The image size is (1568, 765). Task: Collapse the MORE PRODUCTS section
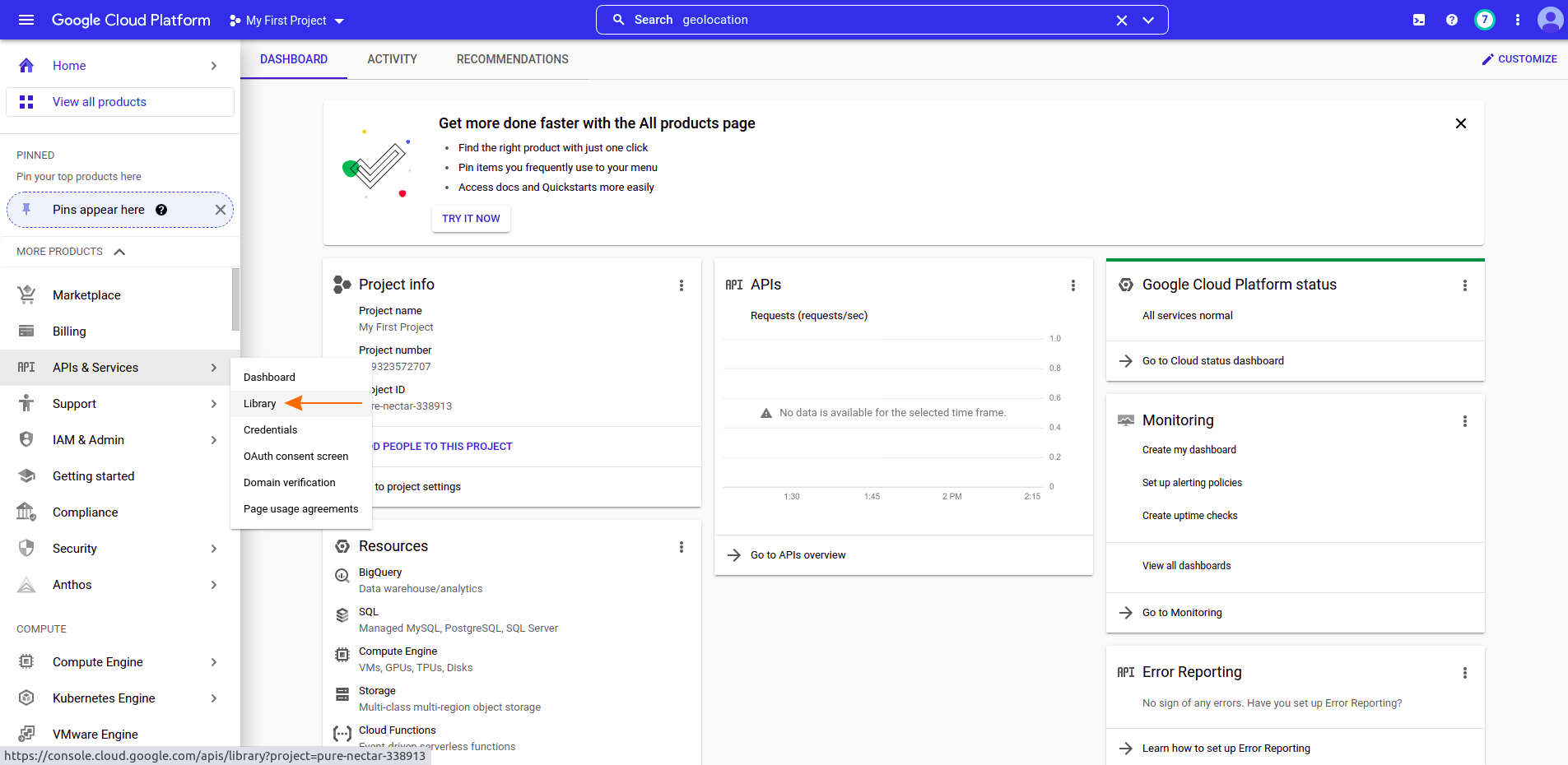click(x=119, y=252)
